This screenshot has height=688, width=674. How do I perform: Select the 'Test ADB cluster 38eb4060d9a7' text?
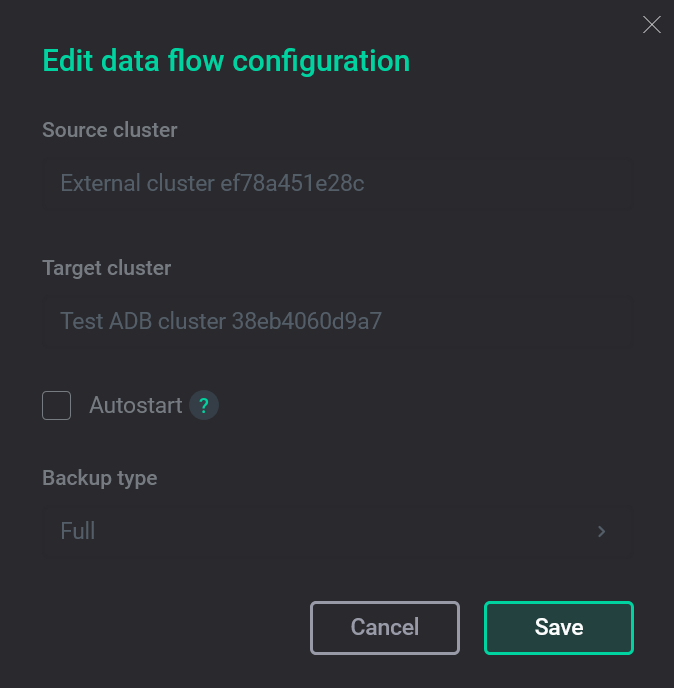(x=221, y=321)
